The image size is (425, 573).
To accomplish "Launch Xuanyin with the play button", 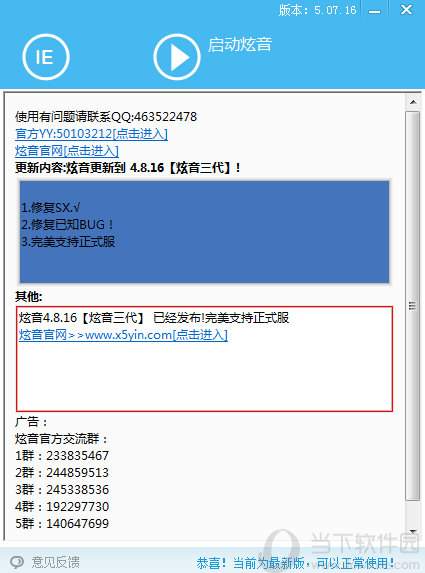I will [x=177, y=57].
